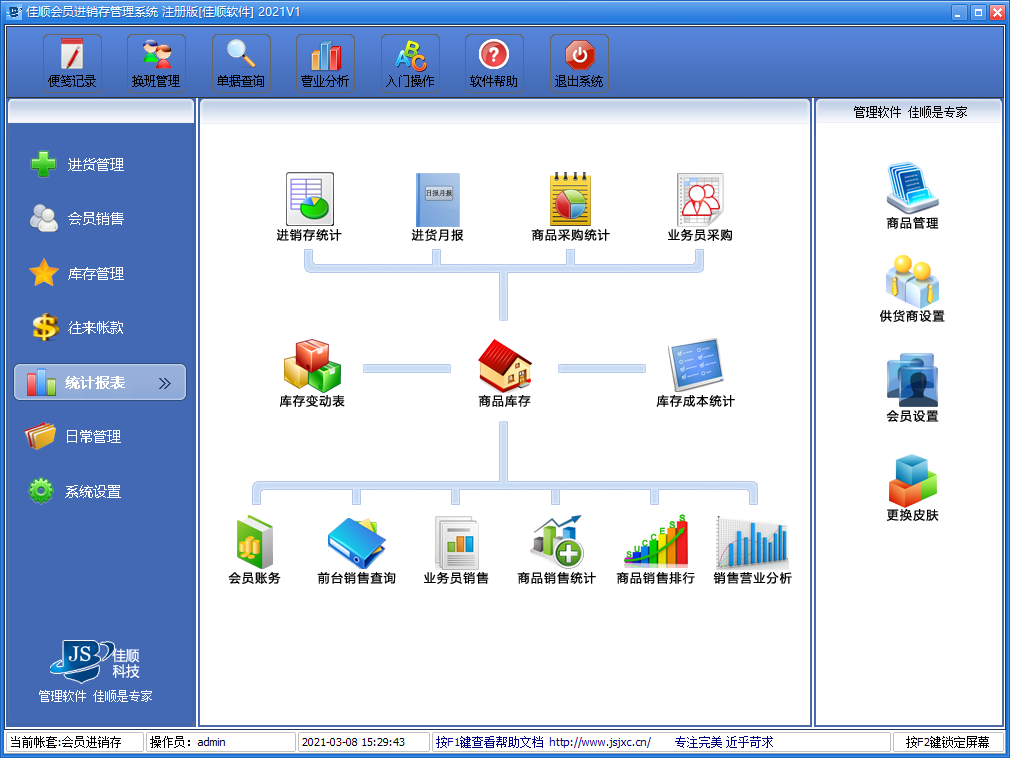Image resolution: width=1010 pixels, height=758 pixels.
Task: Expand the 统计报表 chevron arrows
Action: tap(165, 383)
